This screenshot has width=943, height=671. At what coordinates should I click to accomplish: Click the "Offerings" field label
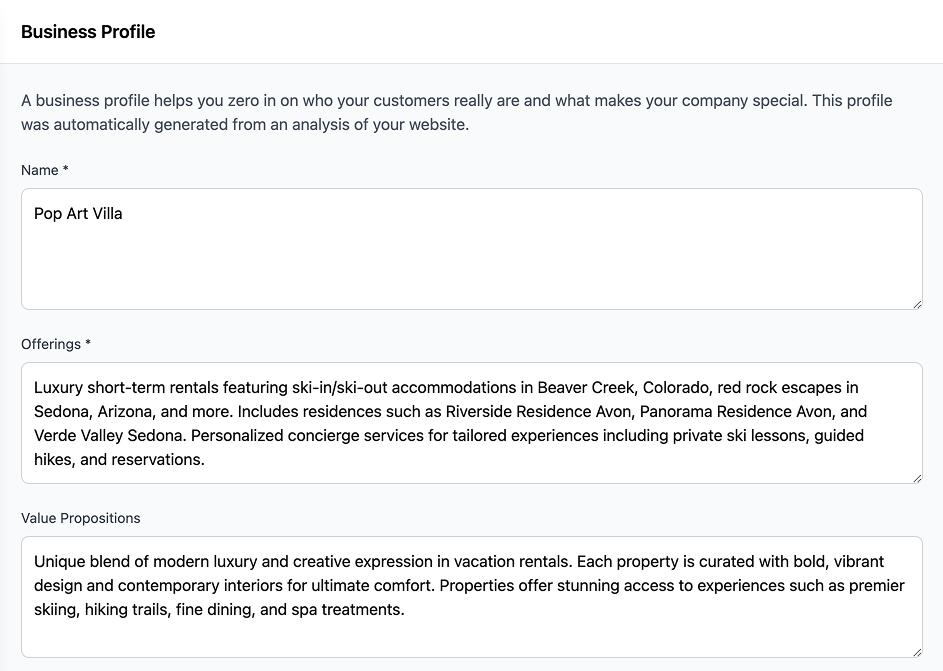coord(51,344)
